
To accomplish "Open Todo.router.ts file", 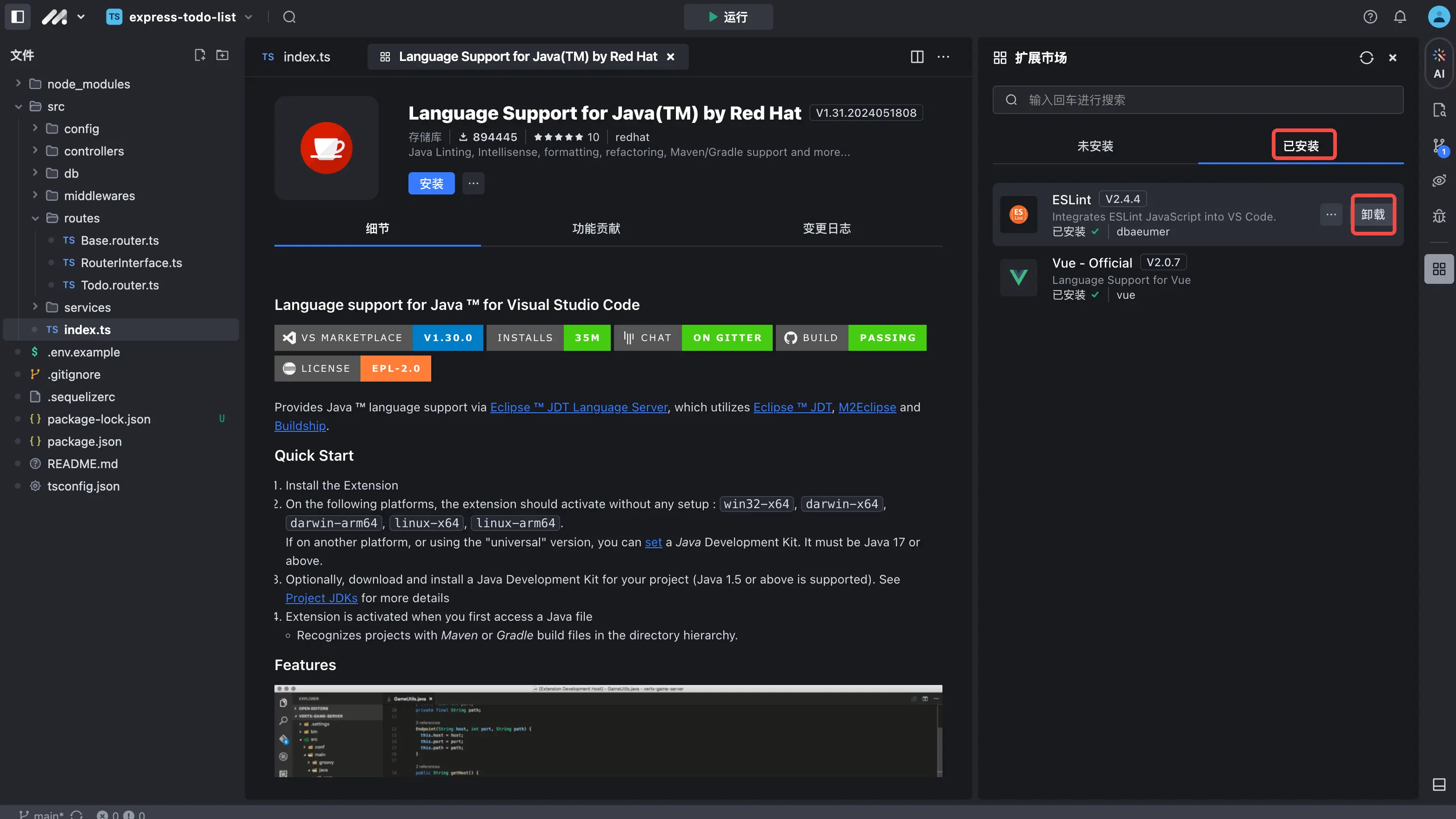I will [120, 285].
